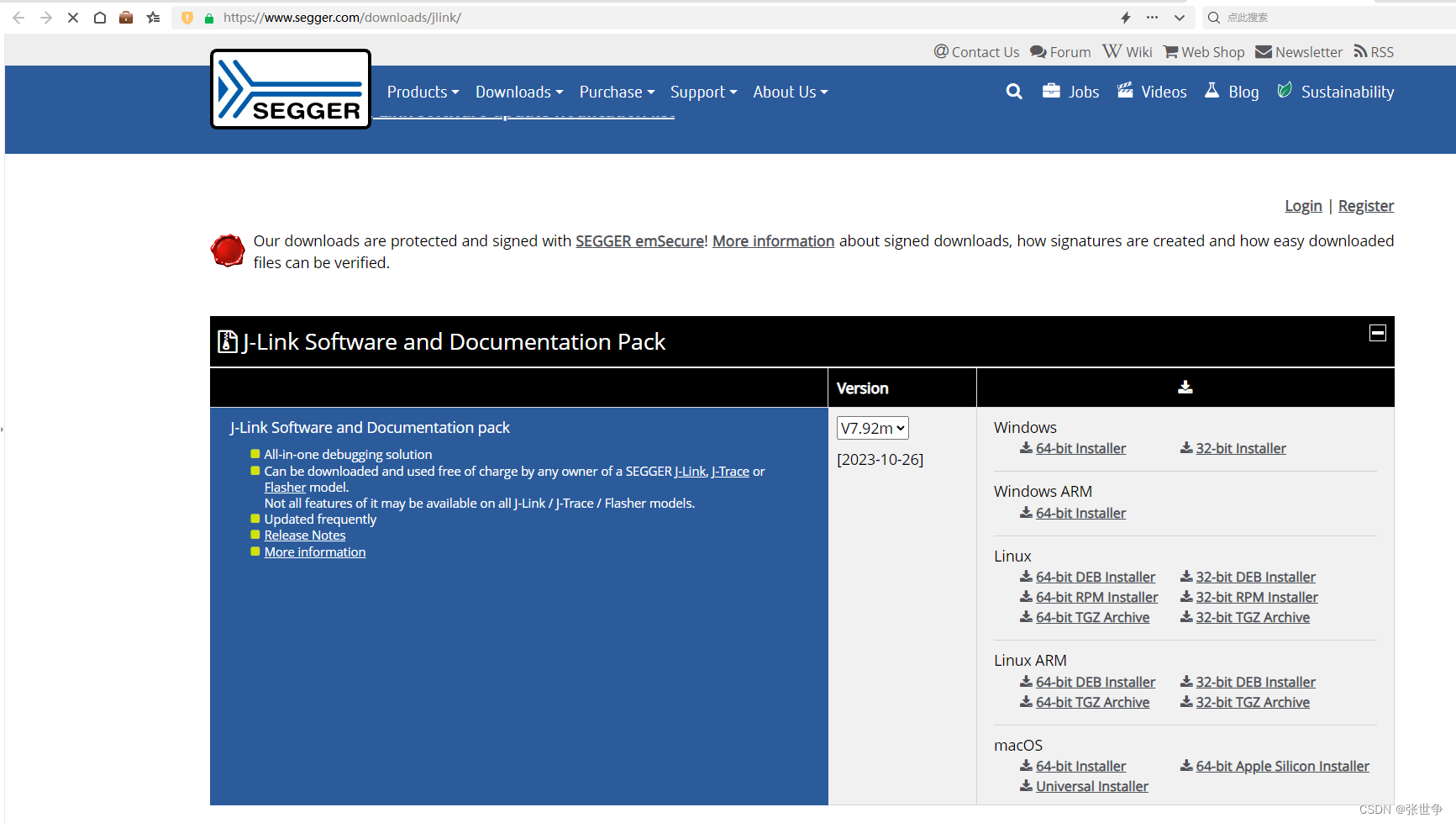Collapse the J-Link Software pack section
Viewport: 1456px width, 823px height.
pyautogui.click(x=1378, y=333)
